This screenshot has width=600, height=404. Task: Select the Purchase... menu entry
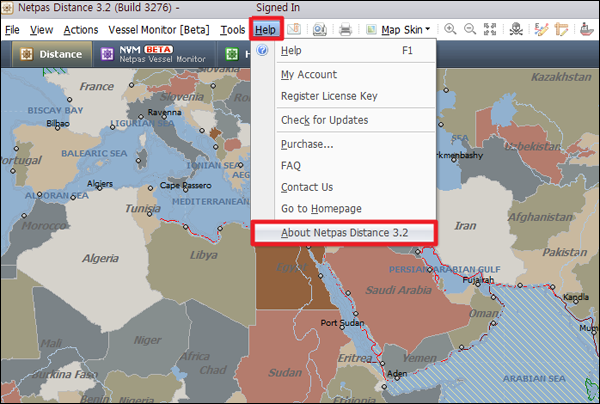(x=344, y=144)
